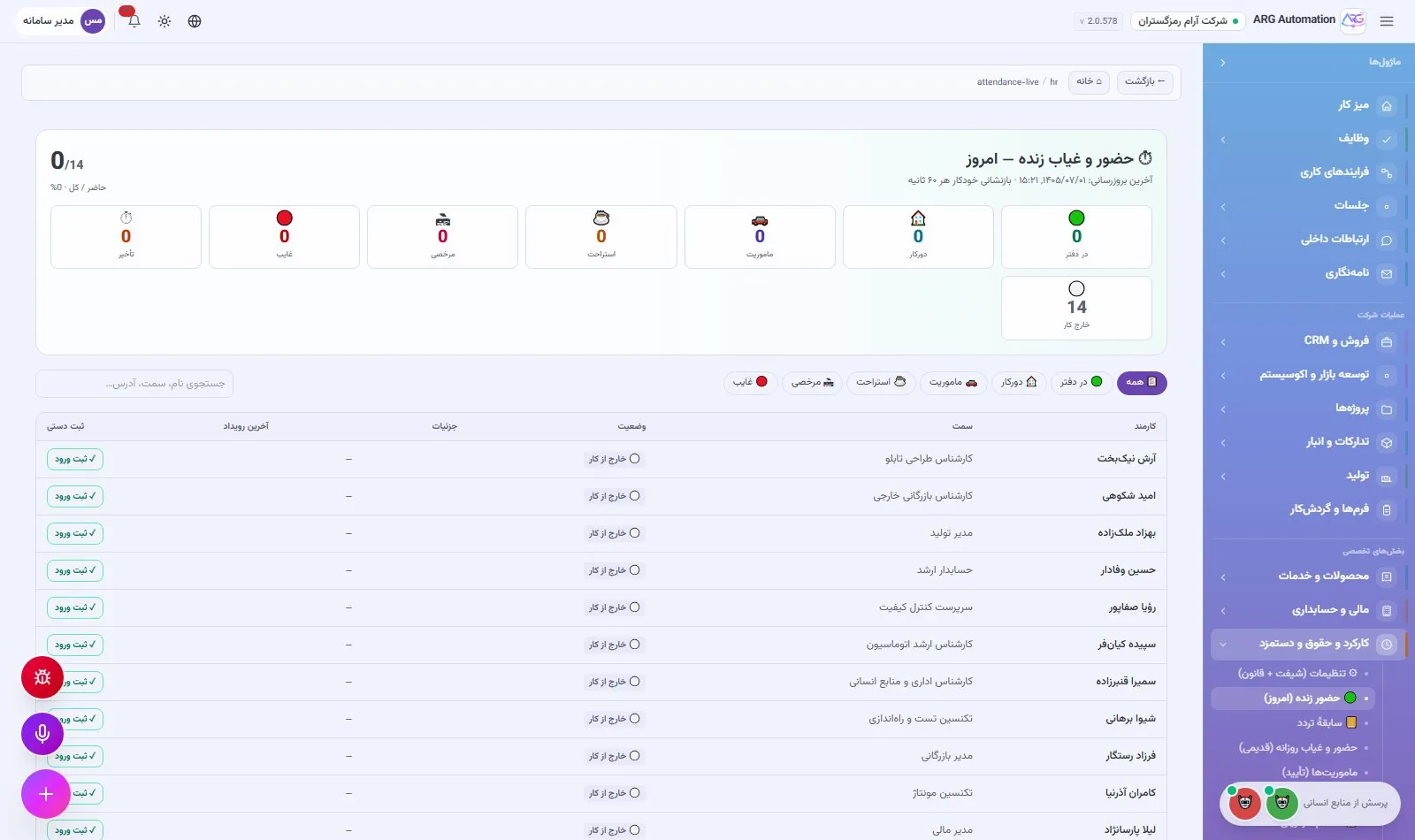Viewport: 1415px width, 840px height.
Task: Click the پروژه‌ها folder sidebar icon
Action: tap(1387, 409)
